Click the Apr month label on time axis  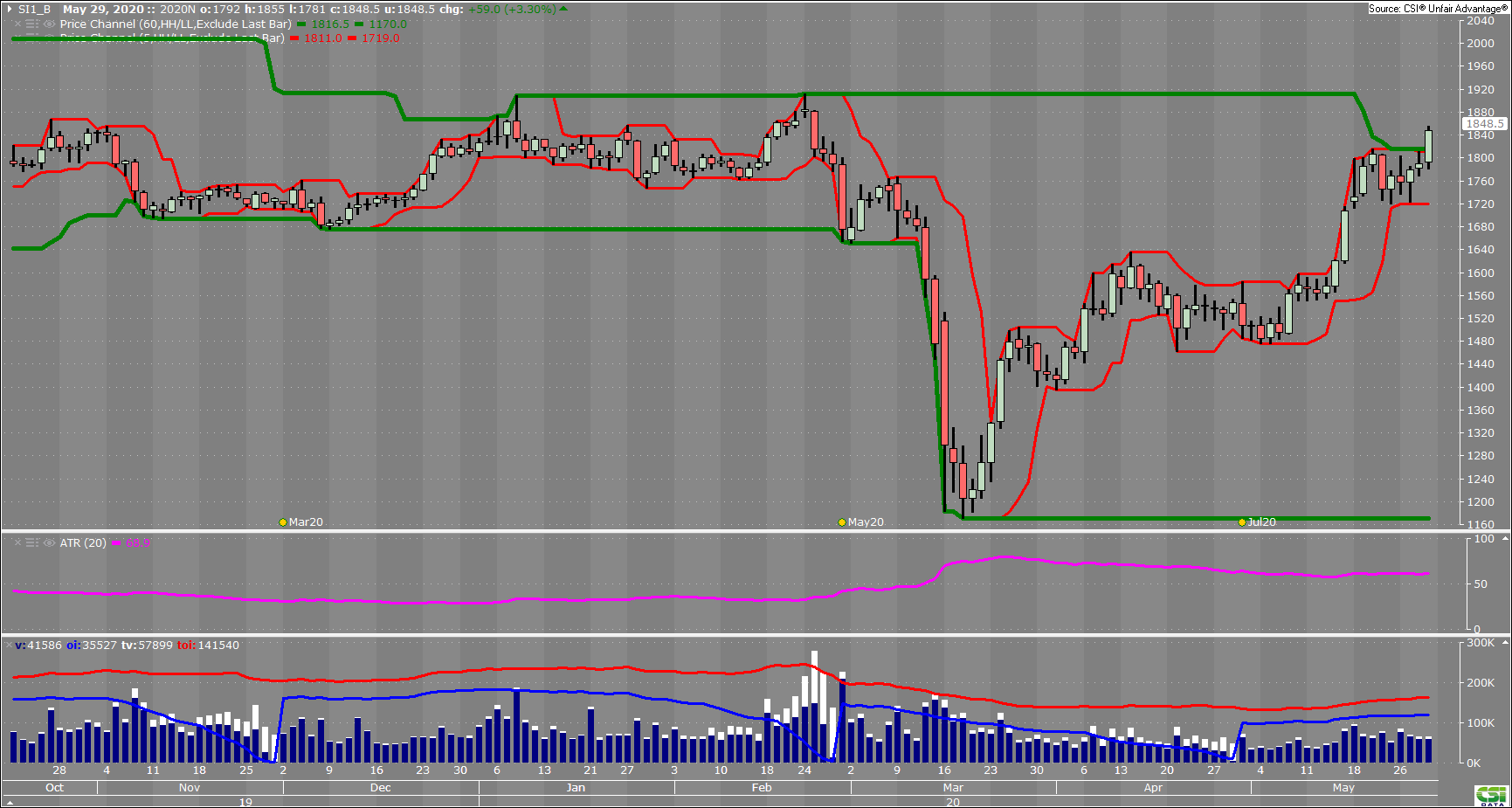pyautogui.click(x=1153, y=788)
